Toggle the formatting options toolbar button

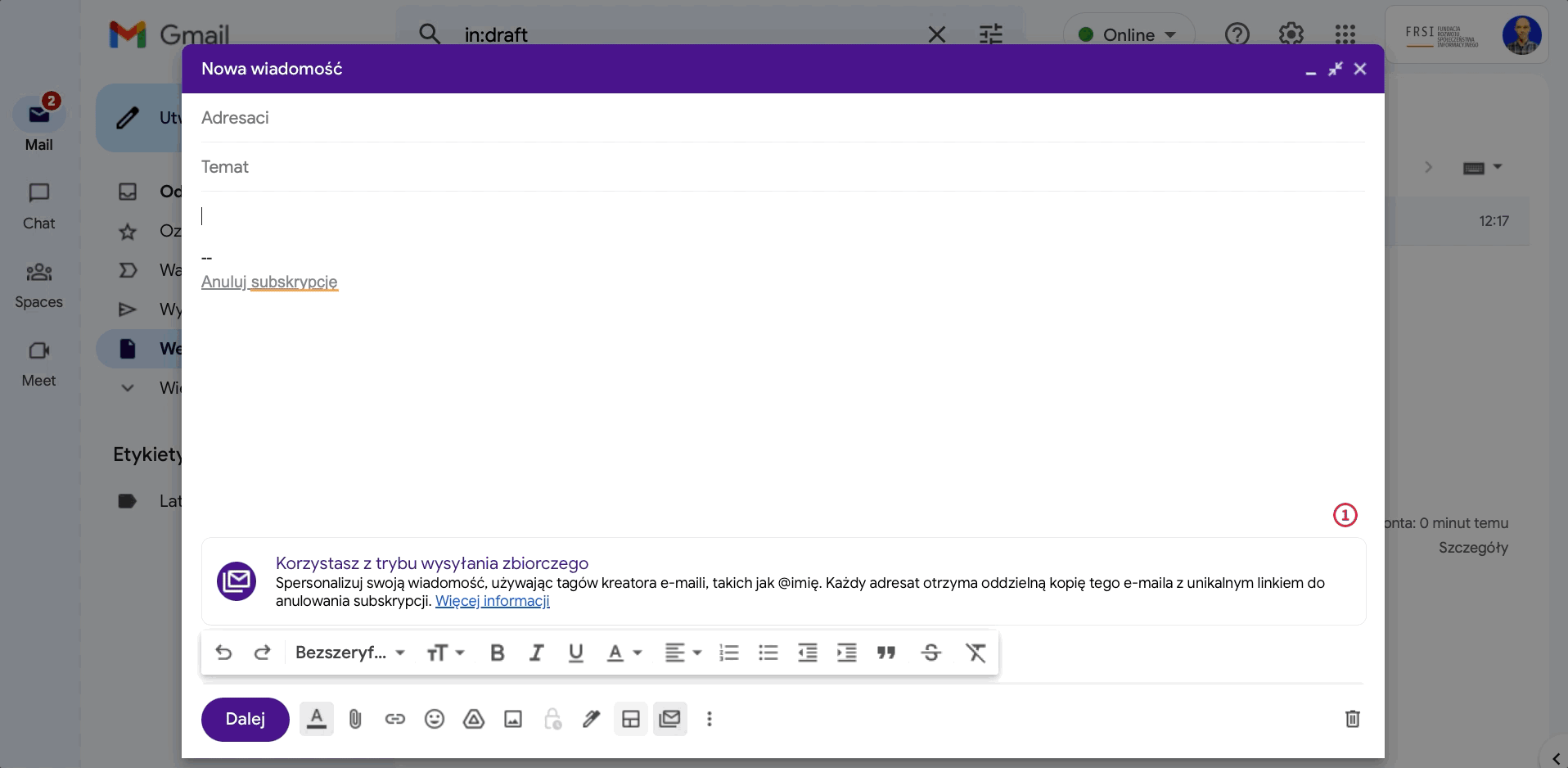[317, 719]
